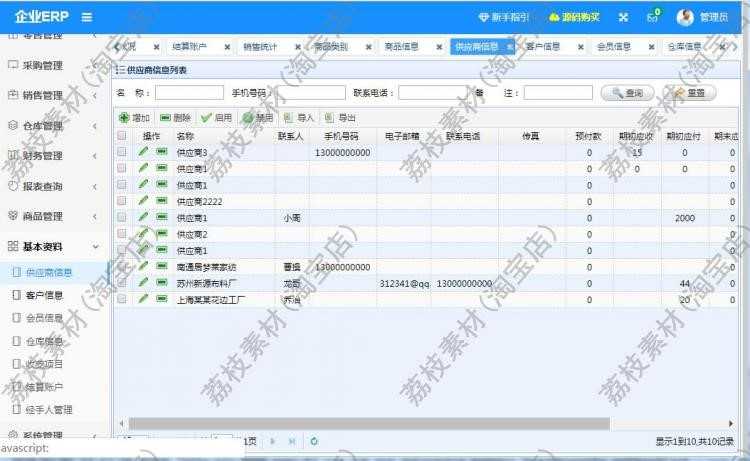Edit 供应商2 using its pencil icon
Viewport: 750px width, 461px height.
143,234
